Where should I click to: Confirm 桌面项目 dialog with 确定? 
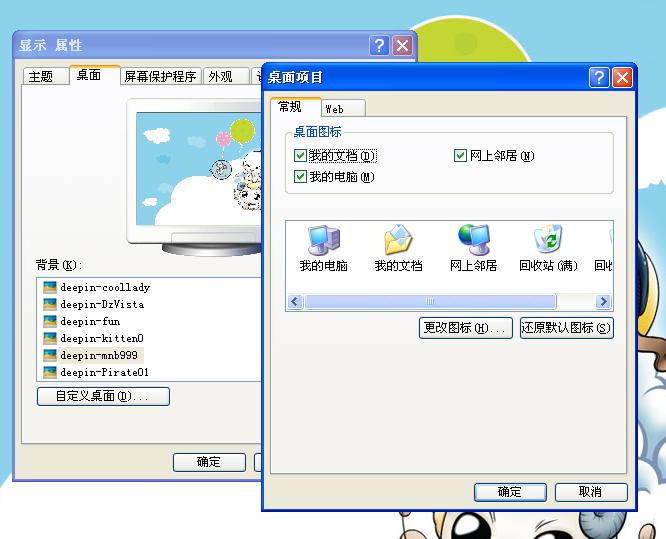point(510,492)
